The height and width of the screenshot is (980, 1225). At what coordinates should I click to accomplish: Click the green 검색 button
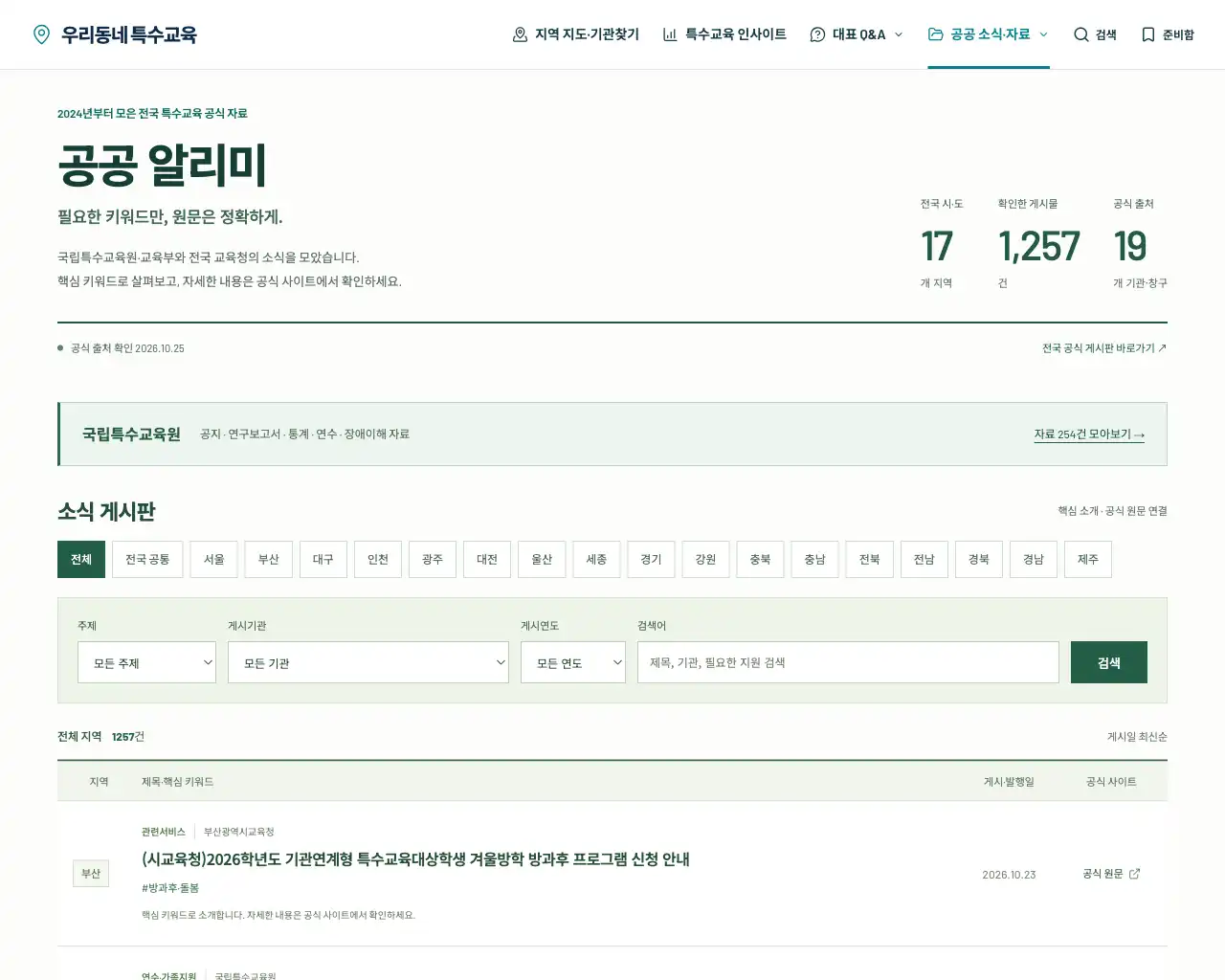click(x=1108, y=662)
